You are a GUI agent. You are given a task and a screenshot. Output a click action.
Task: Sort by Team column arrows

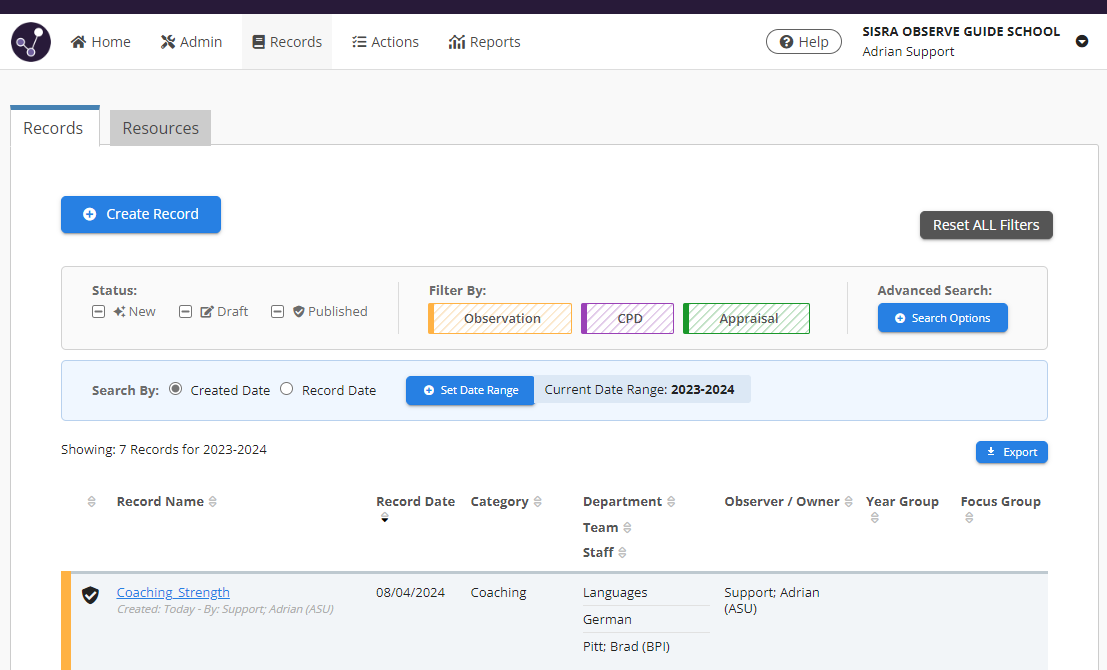628,528
